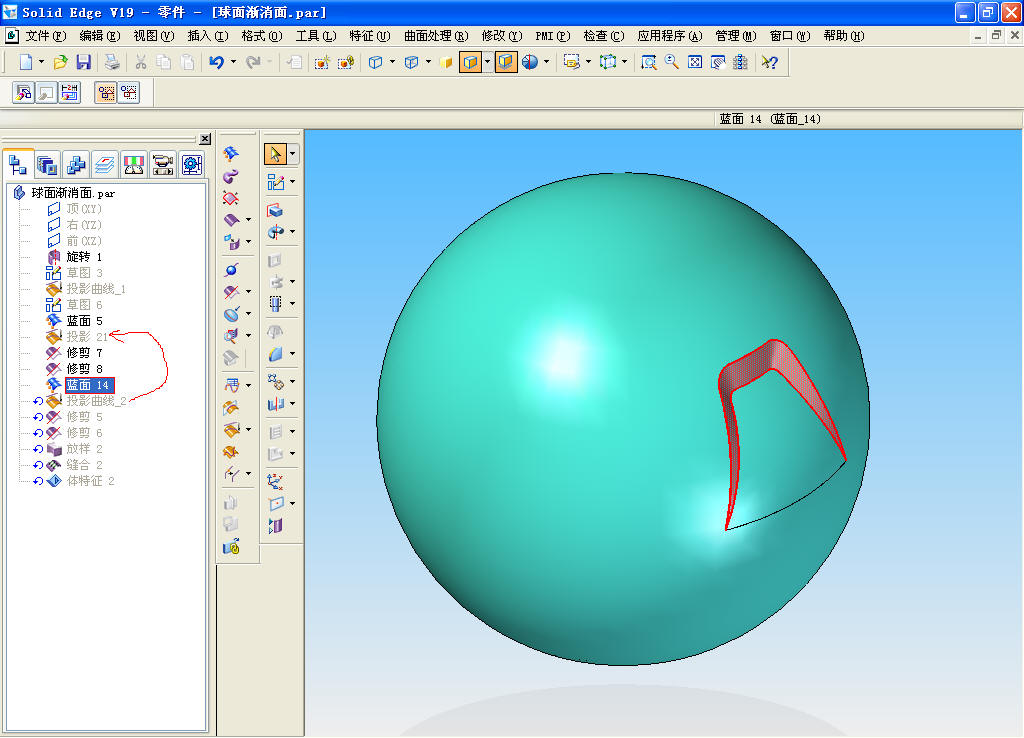Fit the view with the Fit icon
The image size is (1024, 738).
695,62
